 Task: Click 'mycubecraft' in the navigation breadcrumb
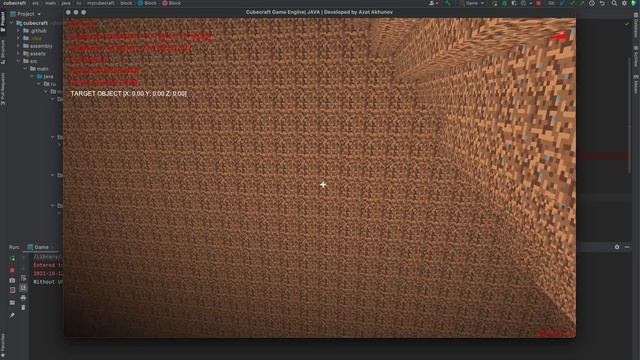point(101,3)
